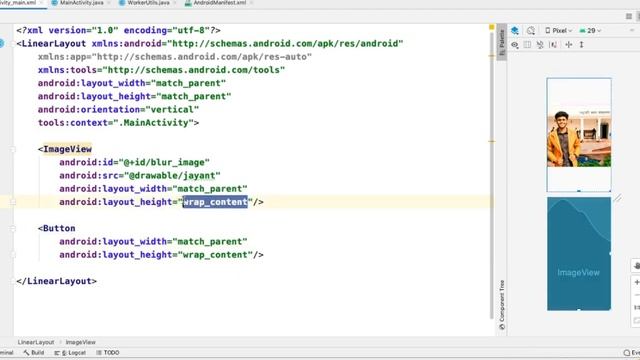Viewport: 640px width, 360px height.
Task: Open the TODO tool window
Action: (108, 353)
